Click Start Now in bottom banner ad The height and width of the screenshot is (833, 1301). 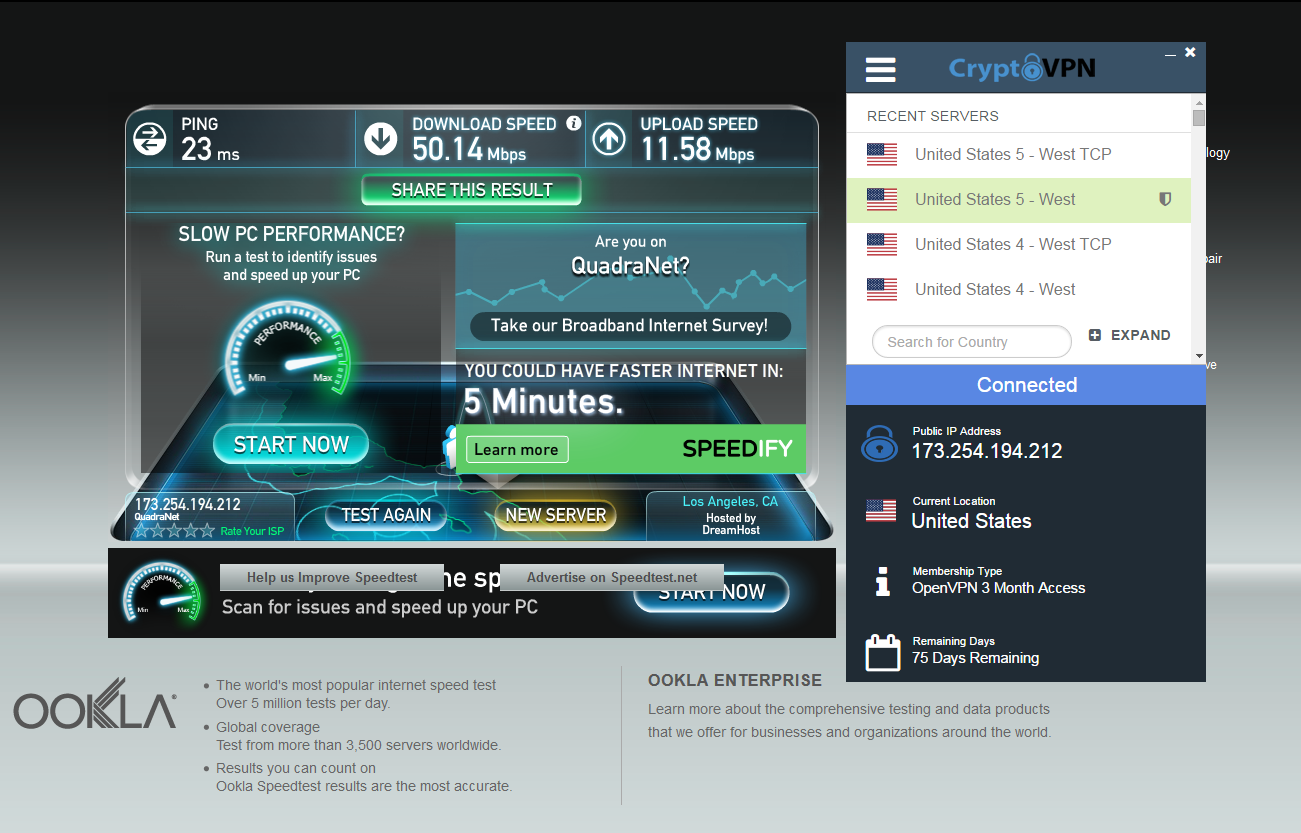click(711, 592)
